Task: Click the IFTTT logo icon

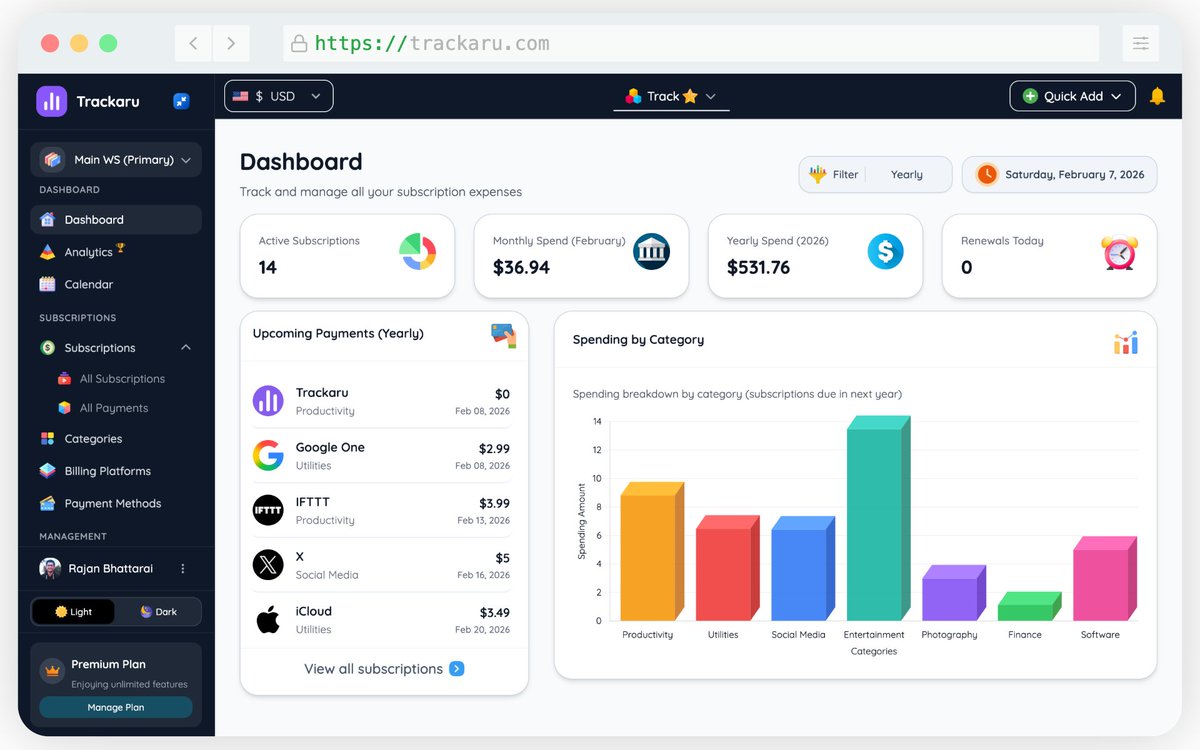Action: click(268, 510)
